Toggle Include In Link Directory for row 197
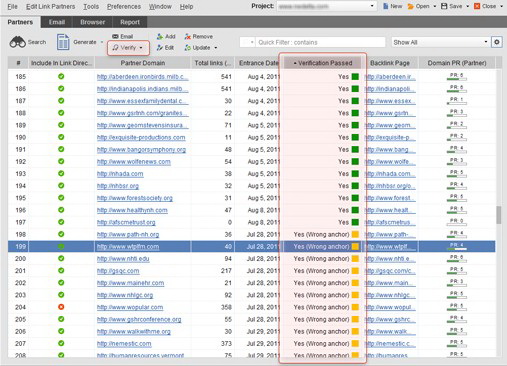 (61, 222)
